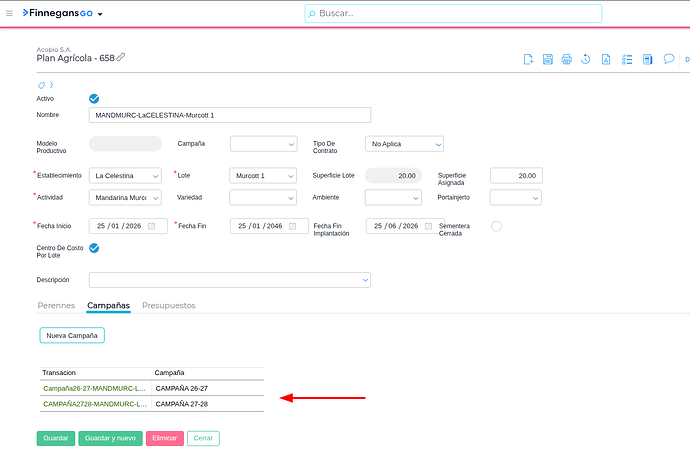The width and height of the screenshot is (690, 468).
Task: Enable the Sementera Cerrada option
Action: click(x=496, y=226)
